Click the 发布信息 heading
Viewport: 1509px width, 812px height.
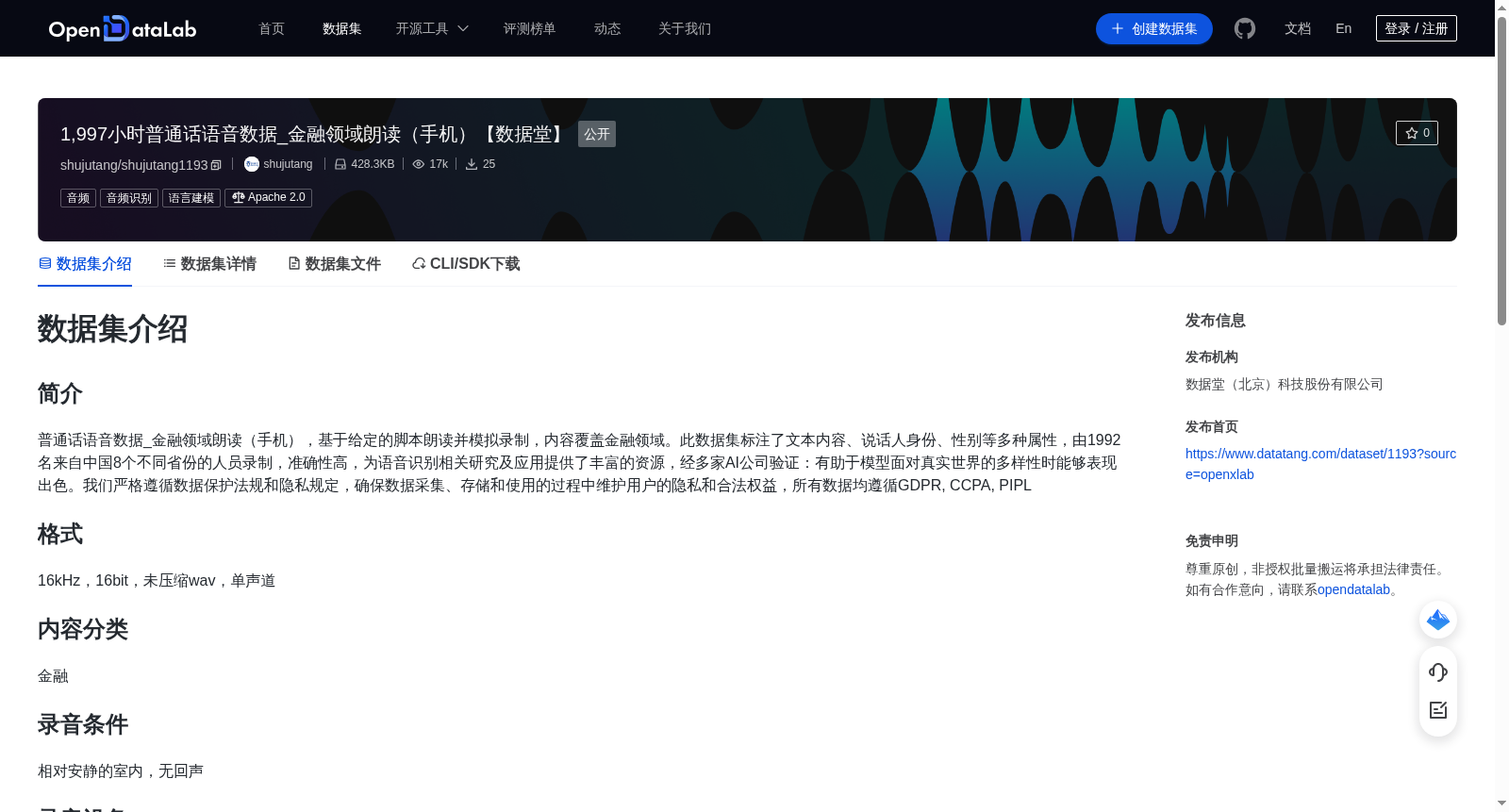pyautogui.click(x=1216, y=321)
